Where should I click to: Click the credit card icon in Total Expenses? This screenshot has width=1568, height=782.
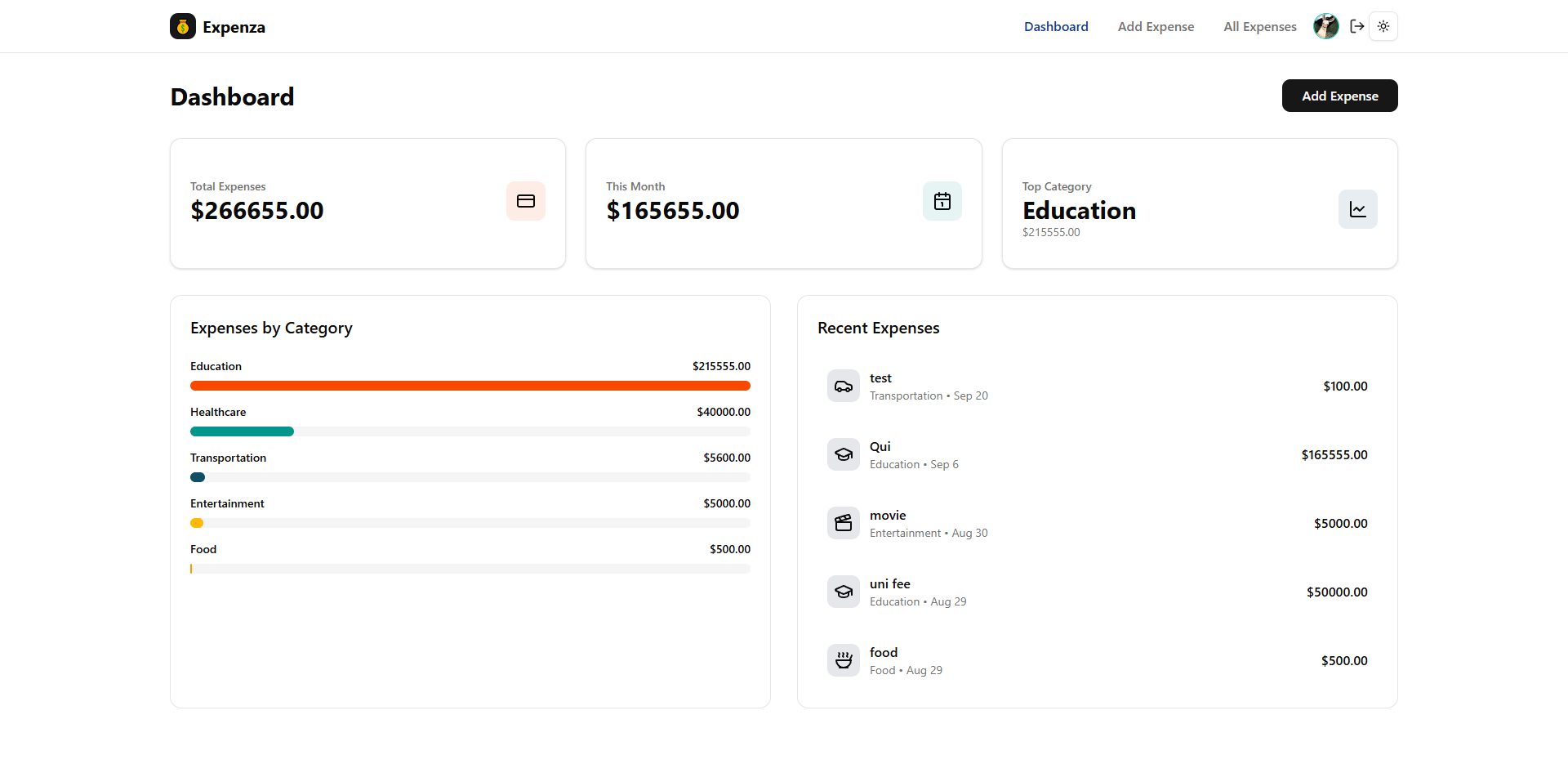click(526, 201)
